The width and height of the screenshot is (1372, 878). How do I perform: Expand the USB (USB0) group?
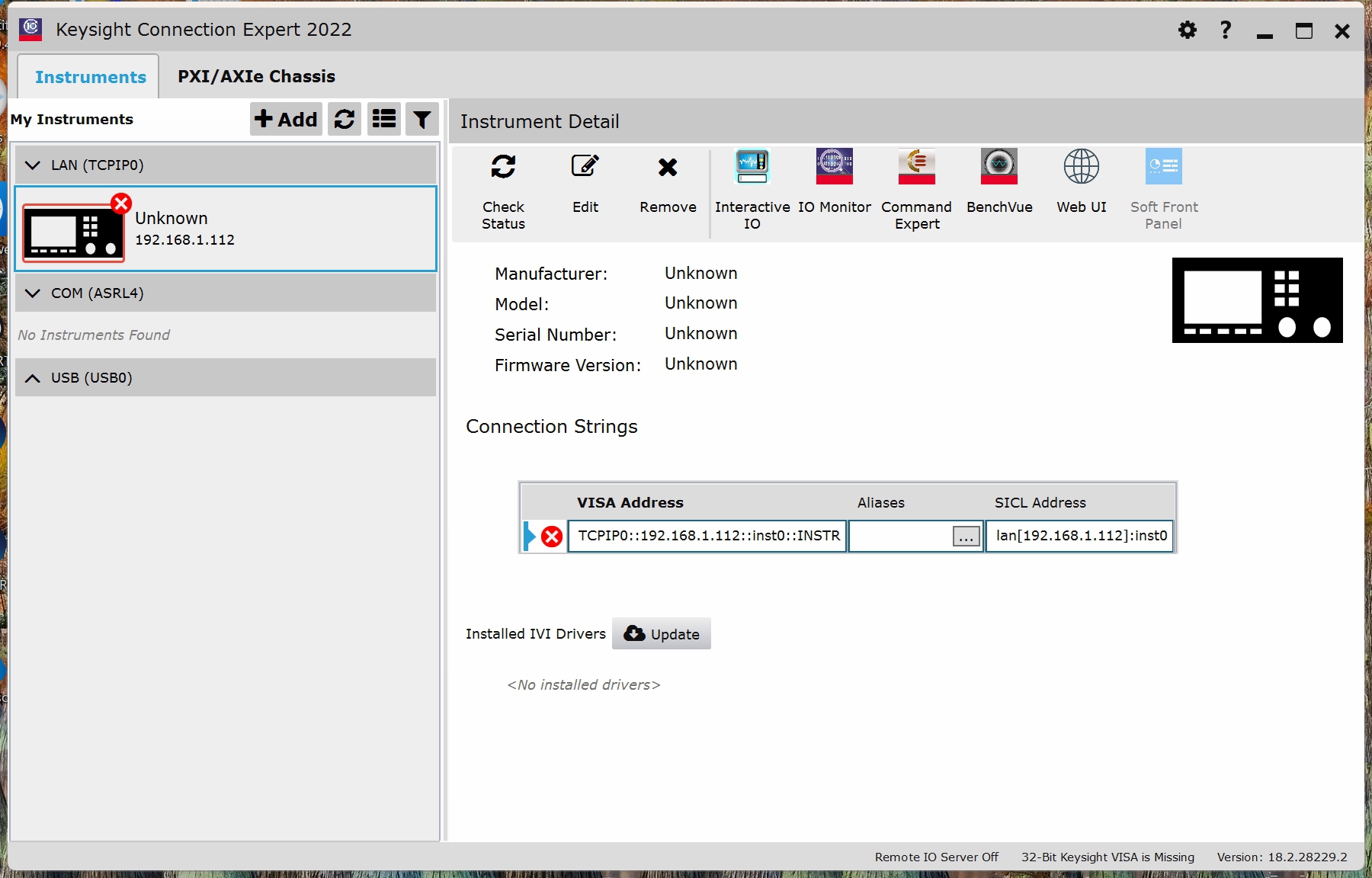(x=33, y=378)
